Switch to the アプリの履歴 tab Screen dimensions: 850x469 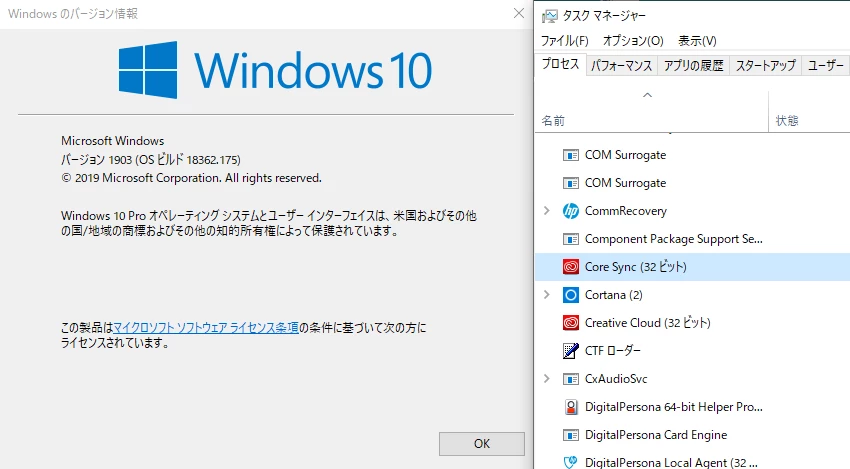693,66
